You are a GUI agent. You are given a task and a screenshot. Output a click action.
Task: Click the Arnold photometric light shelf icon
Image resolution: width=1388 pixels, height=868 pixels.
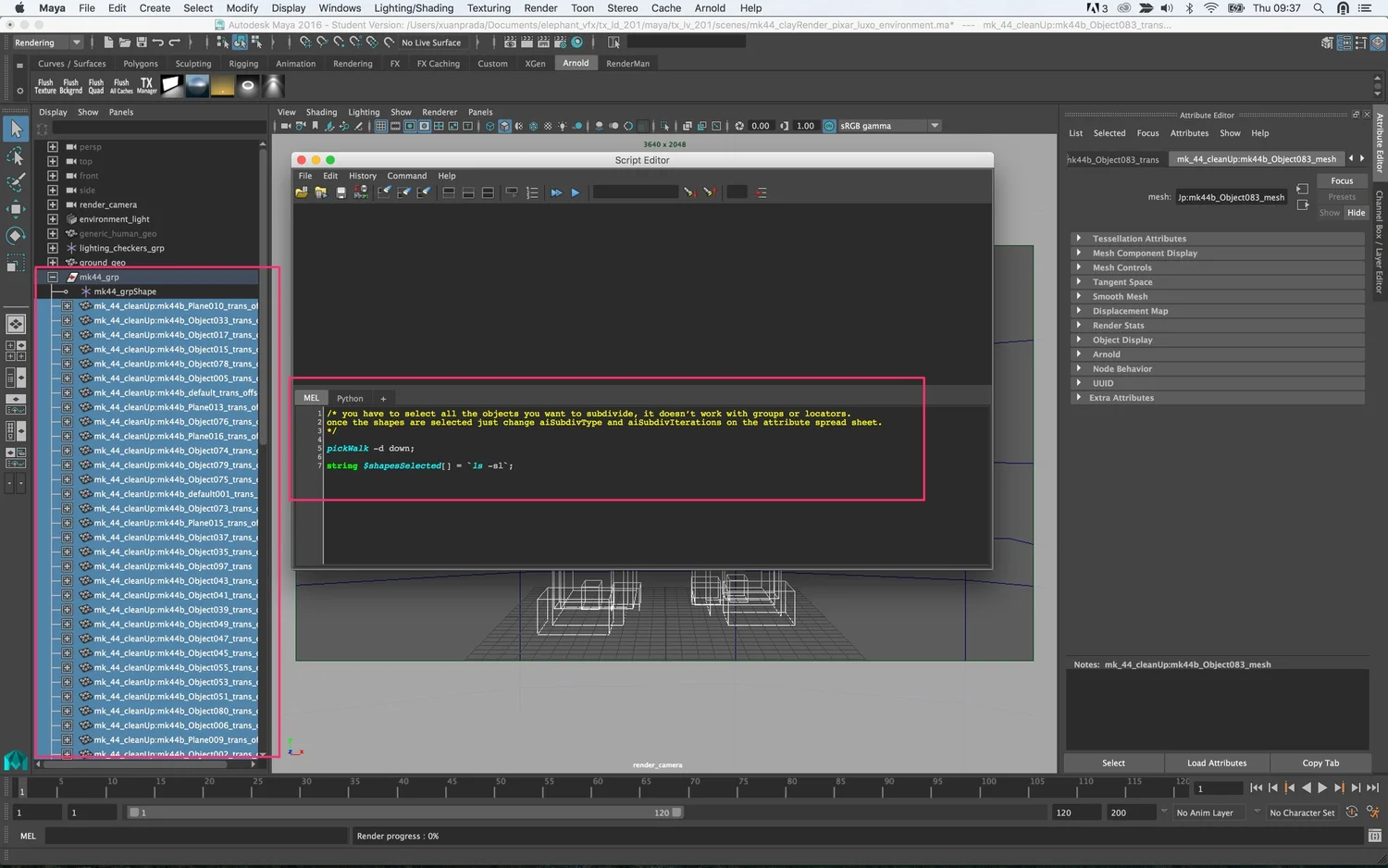[273, 86]
